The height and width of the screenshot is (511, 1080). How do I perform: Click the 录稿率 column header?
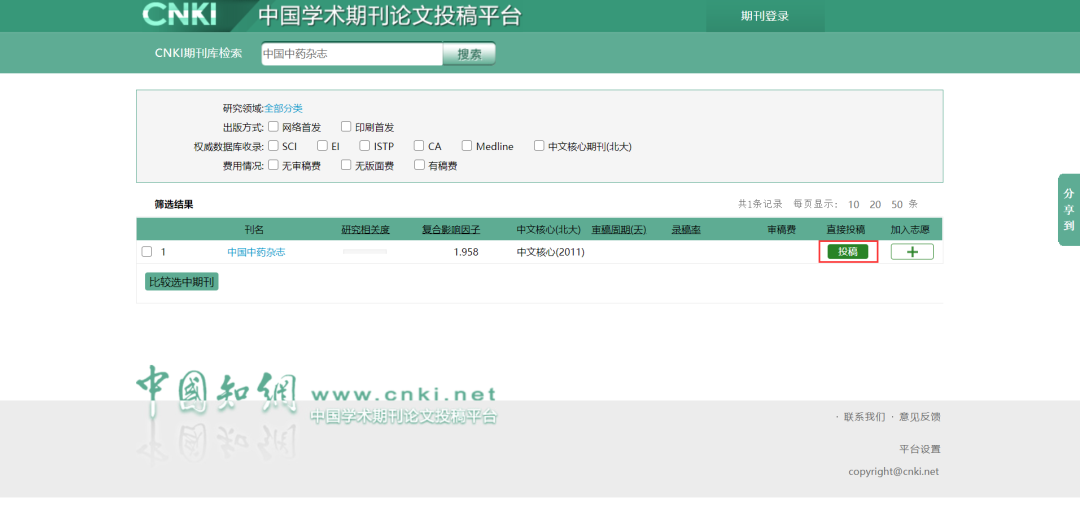tap(686, 229)
